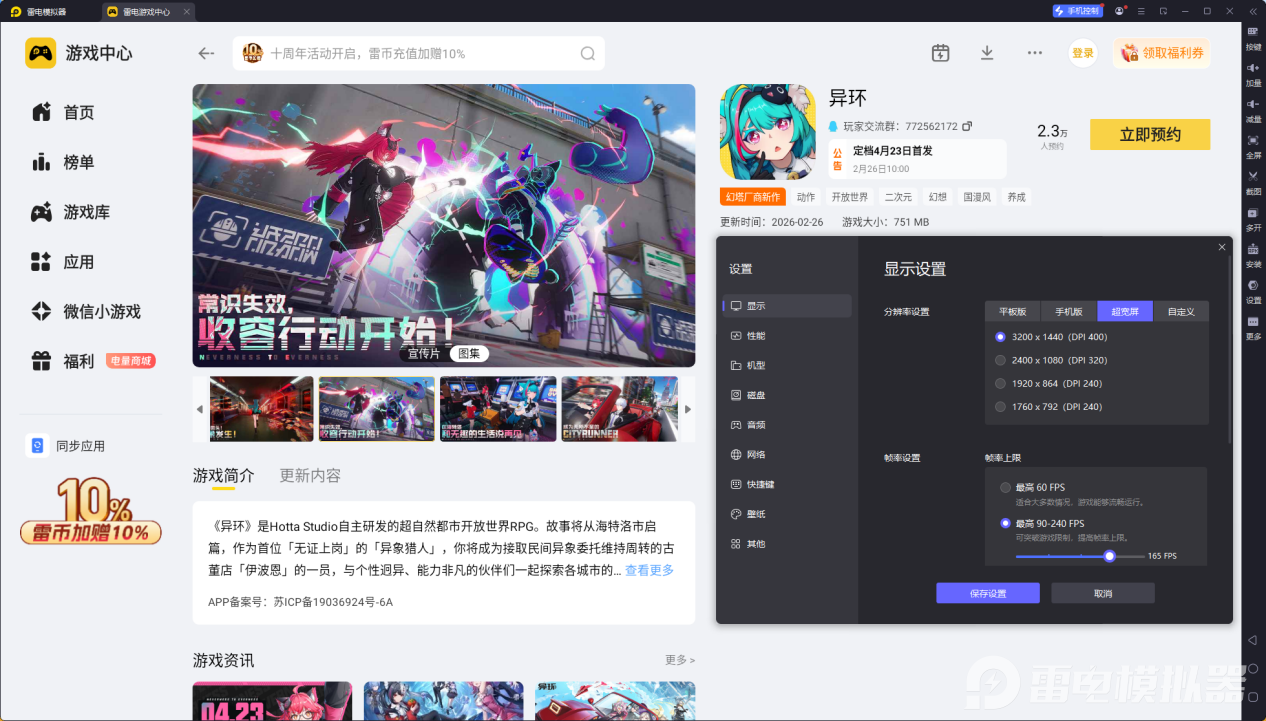Click the yellow 立即预约 button
The height and width of the screenshot is (721, 1266).
coord(1150,135)
